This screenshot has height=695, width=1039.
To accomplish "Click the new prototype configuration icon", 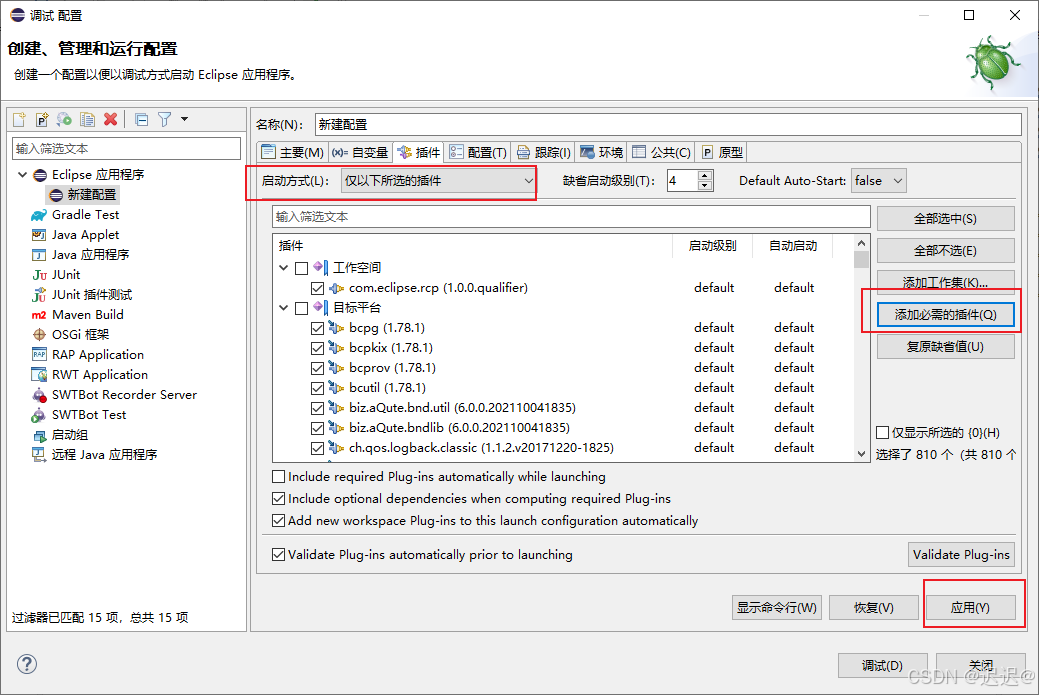I will pyautogui.click(x=42, y=119).
